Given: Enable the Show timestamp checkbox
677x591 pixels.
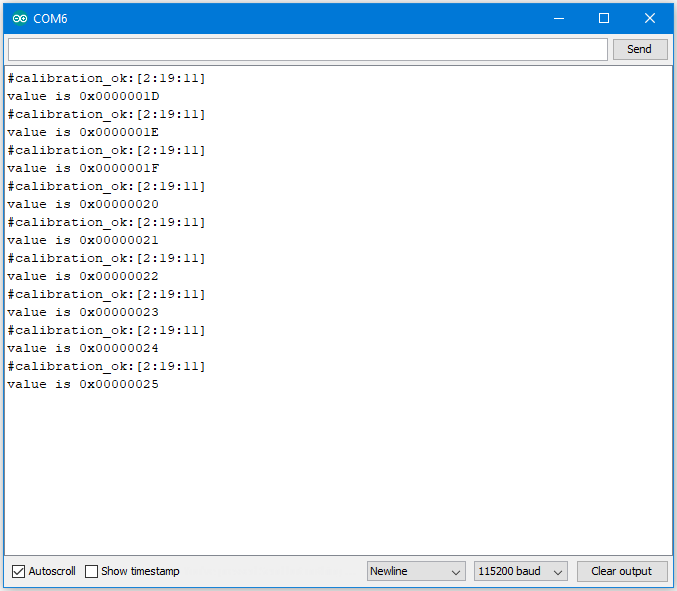Looking at the screenshot, I should [92, 571].
